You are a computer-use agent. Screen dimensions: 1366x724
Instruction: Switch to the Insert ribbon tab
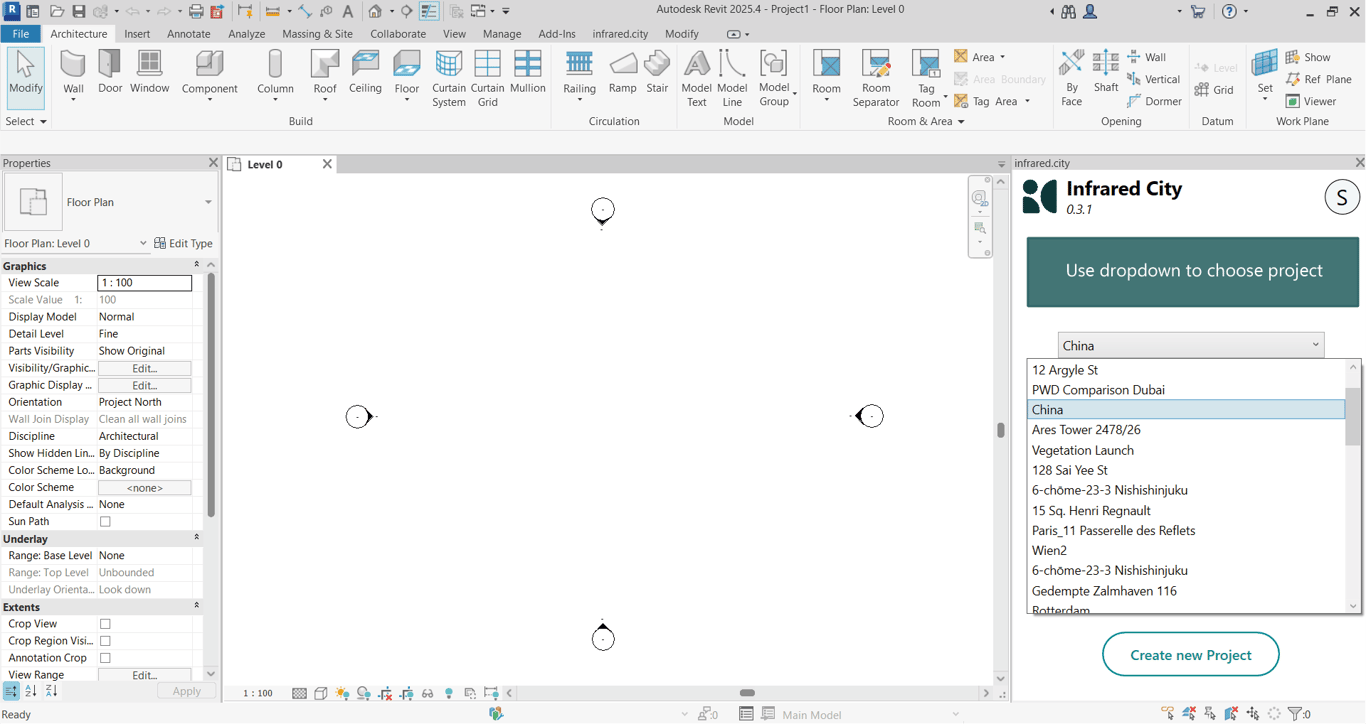[x=137, y=34]
